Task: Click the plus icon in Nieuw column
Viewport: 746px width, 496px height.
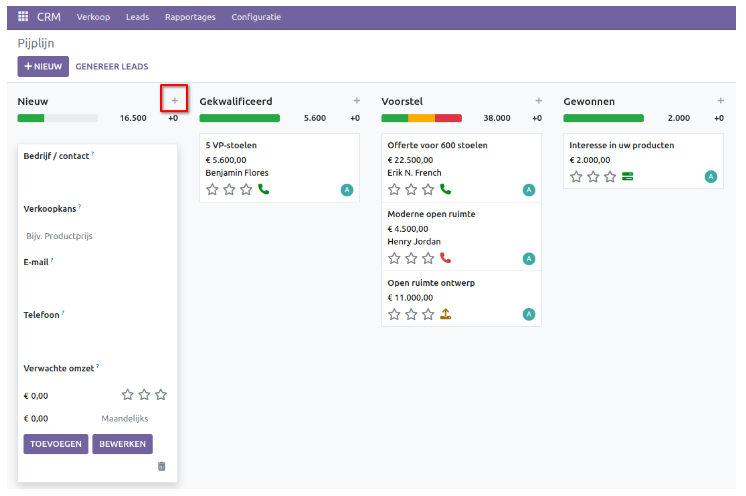Action: [x=175, y=101]
